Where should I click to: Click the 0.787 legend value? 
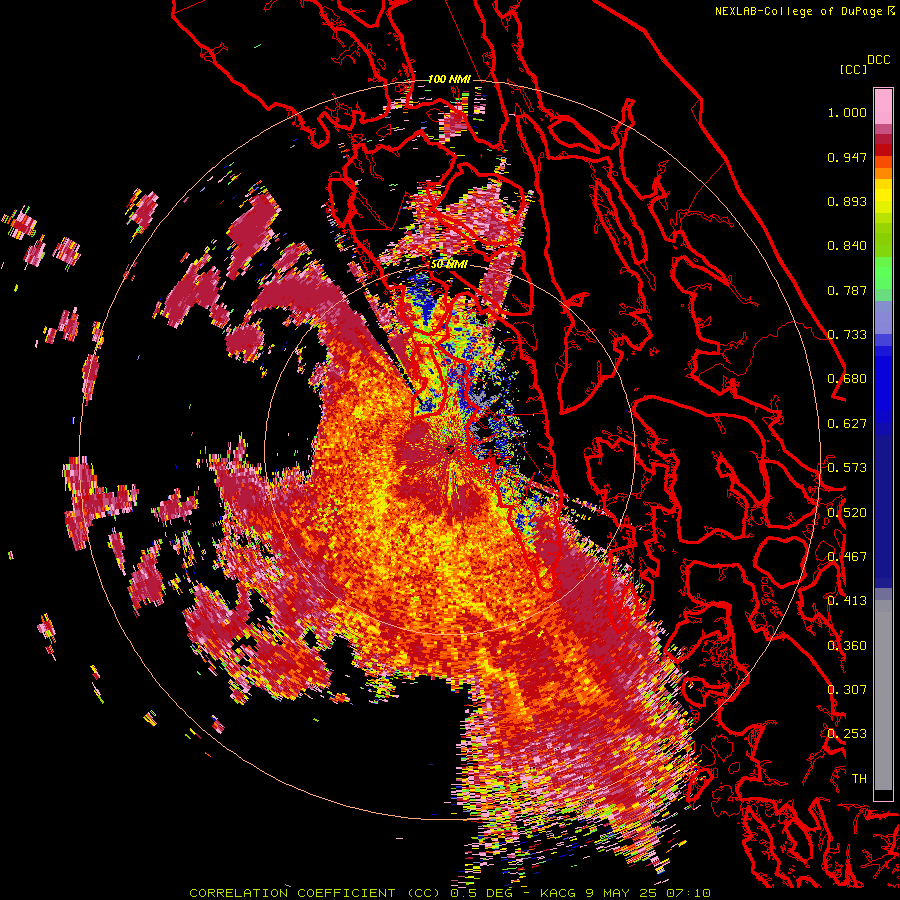[x=847, y=290]
